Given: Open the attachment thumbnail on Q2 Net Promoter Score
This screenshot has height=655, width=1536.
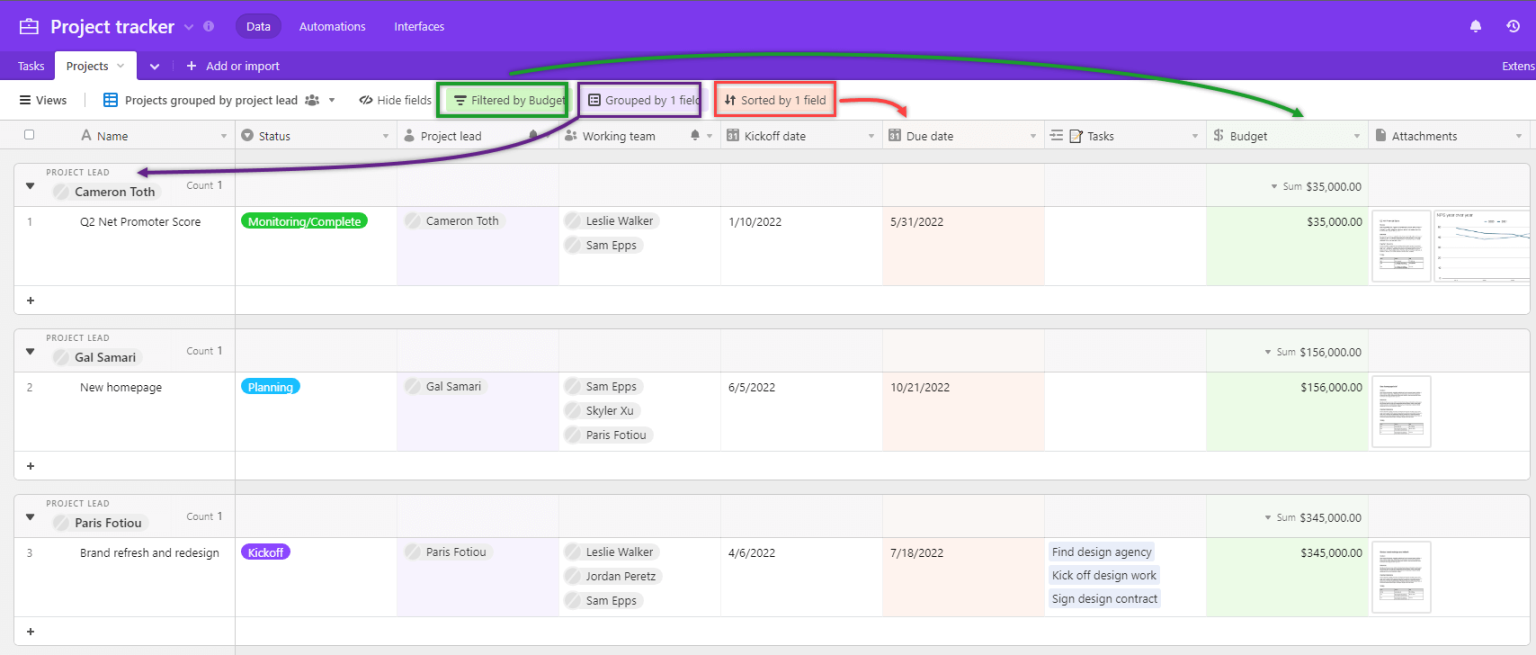Looking at the screenshot, I should tap(1401, 246).
